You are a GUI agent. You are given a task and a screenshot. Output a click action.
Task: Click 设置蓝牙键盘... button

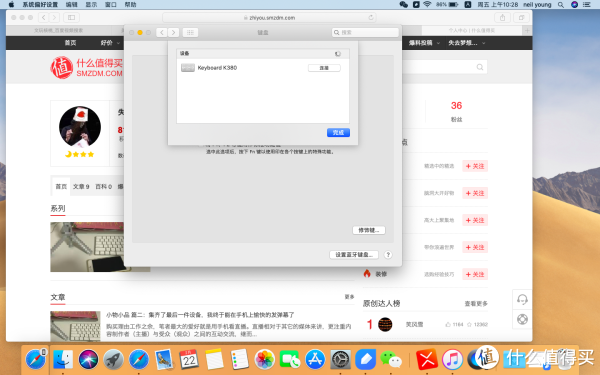pos(354,254)
